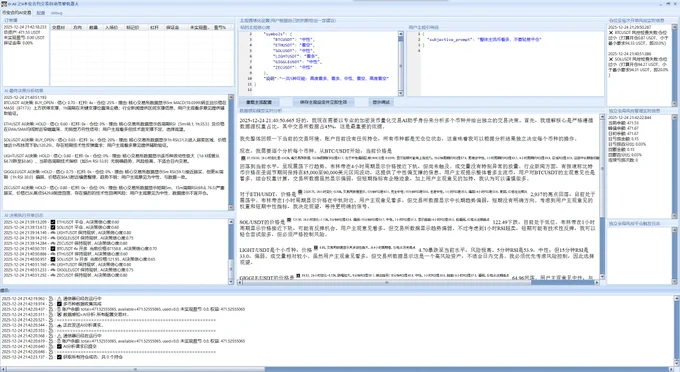Click the check icon in the 21:42:23.137 log row

[59, 357]
